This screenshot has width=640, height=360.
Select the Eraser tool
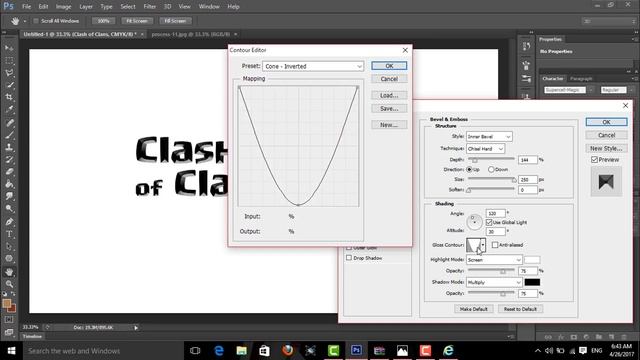coord(9,172)
